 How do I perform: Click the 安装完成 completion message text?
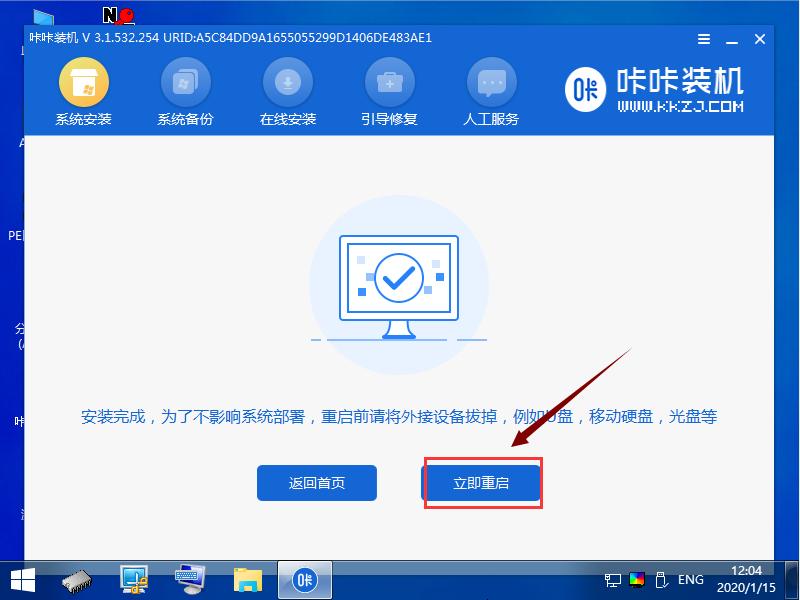point(399,417)
